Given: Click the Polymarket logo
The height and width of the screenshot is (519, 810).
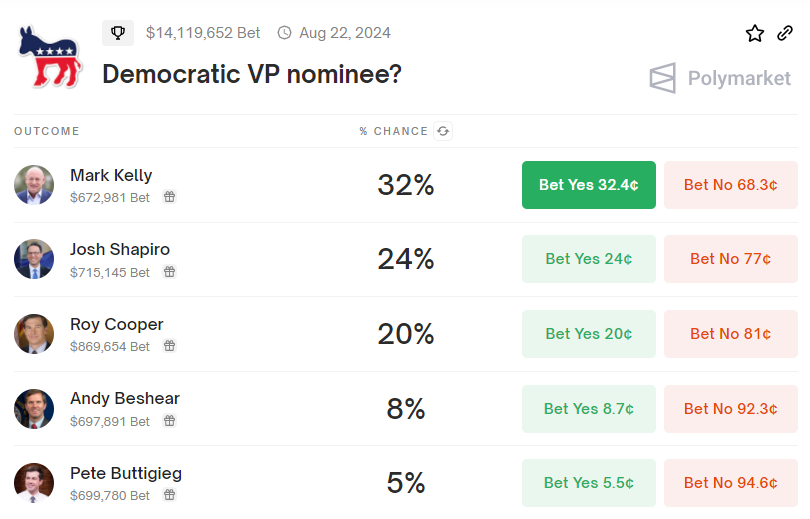Looking at the screenshot, I should (720, 78).
